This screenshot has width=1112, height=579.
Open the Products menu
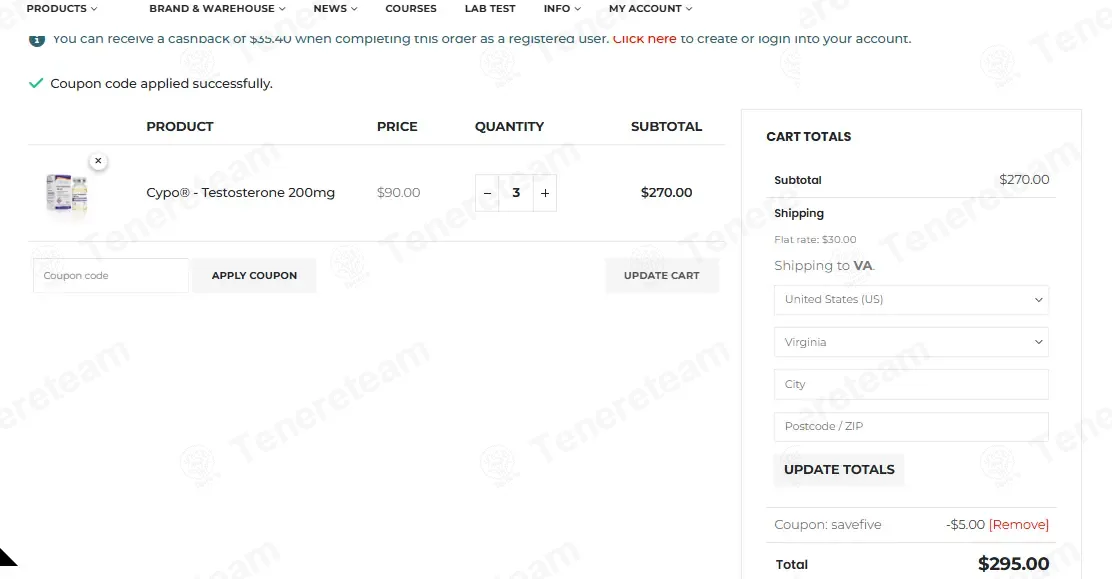point(62,9)
